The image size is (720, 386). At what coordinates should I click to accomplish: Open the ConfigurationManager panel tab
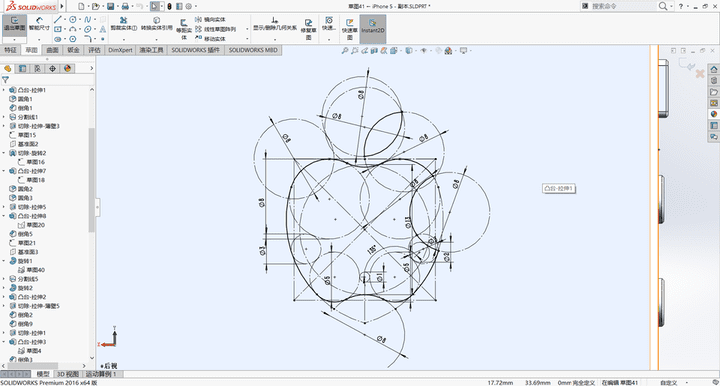coord(38,68)
